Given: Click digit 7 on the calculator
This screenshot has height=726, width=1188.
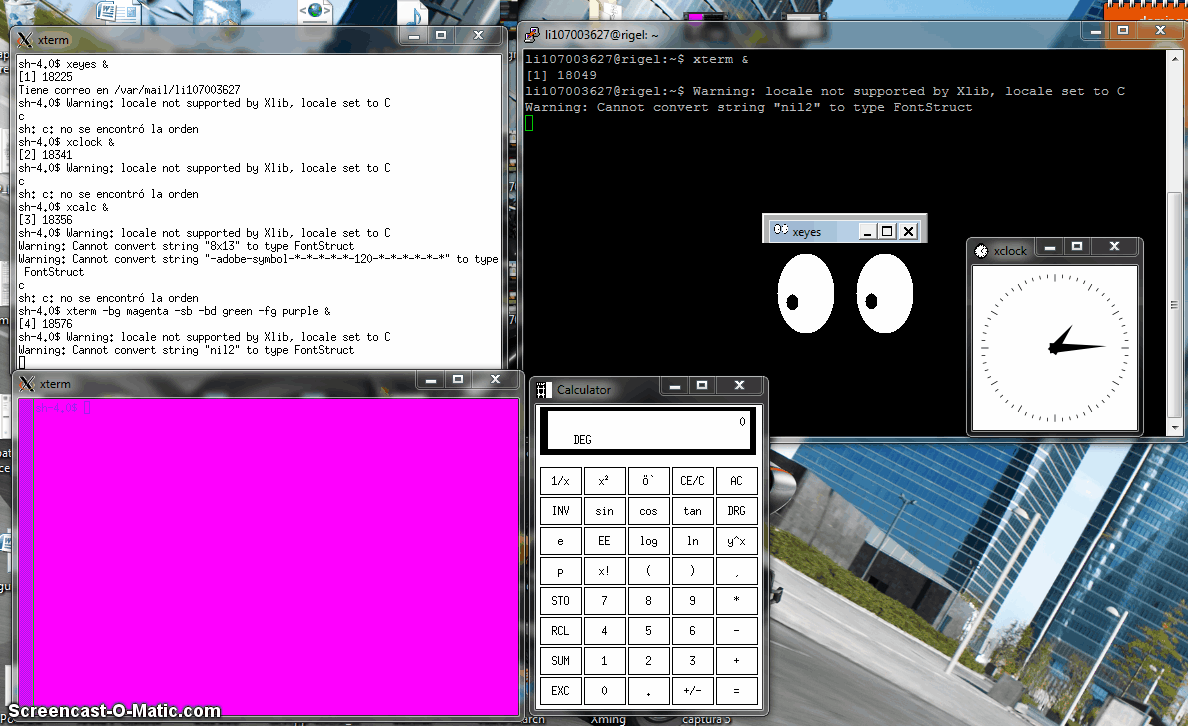Looking at the screenshot, I should pos(604,601).
